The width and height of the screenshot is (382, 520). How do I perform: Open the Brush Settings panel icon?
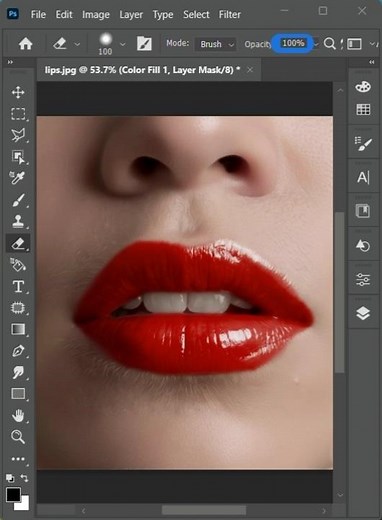(363, 143)
